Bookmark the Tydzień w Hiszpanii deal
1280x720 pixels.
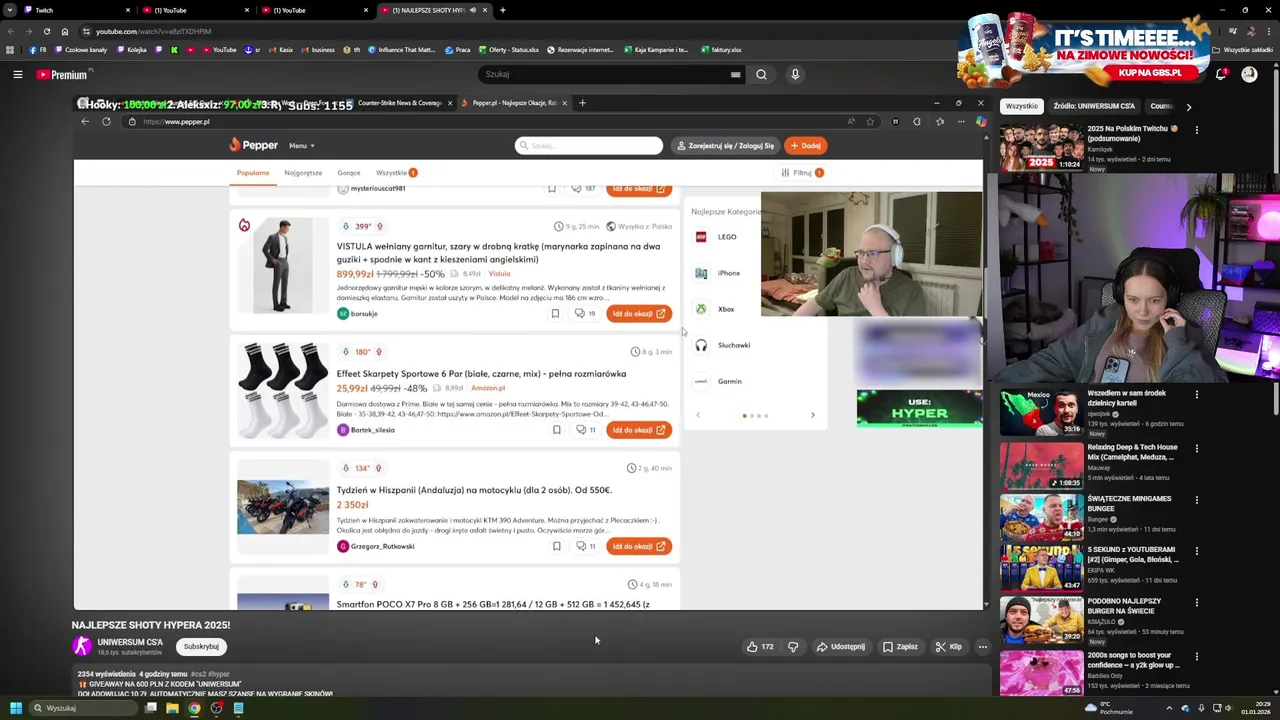556,546
